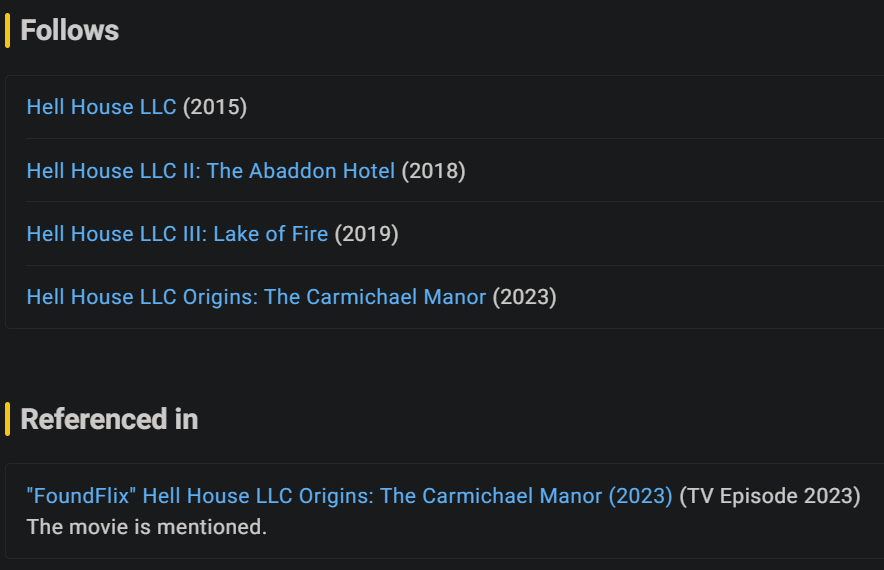Open the "FoundFlix" episode link
The image size is (884, 570).
349,496
